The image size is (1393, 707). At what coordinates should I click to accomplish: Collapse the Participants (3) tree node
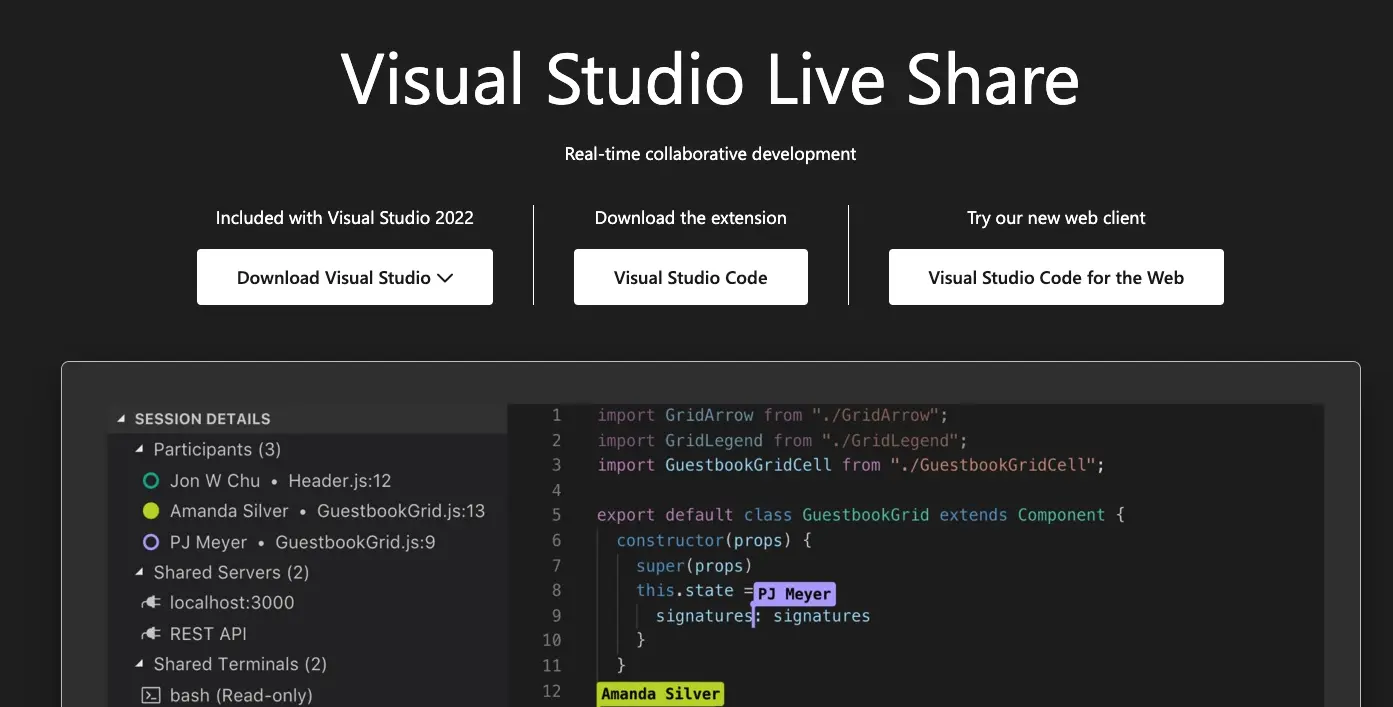point(140,450)
